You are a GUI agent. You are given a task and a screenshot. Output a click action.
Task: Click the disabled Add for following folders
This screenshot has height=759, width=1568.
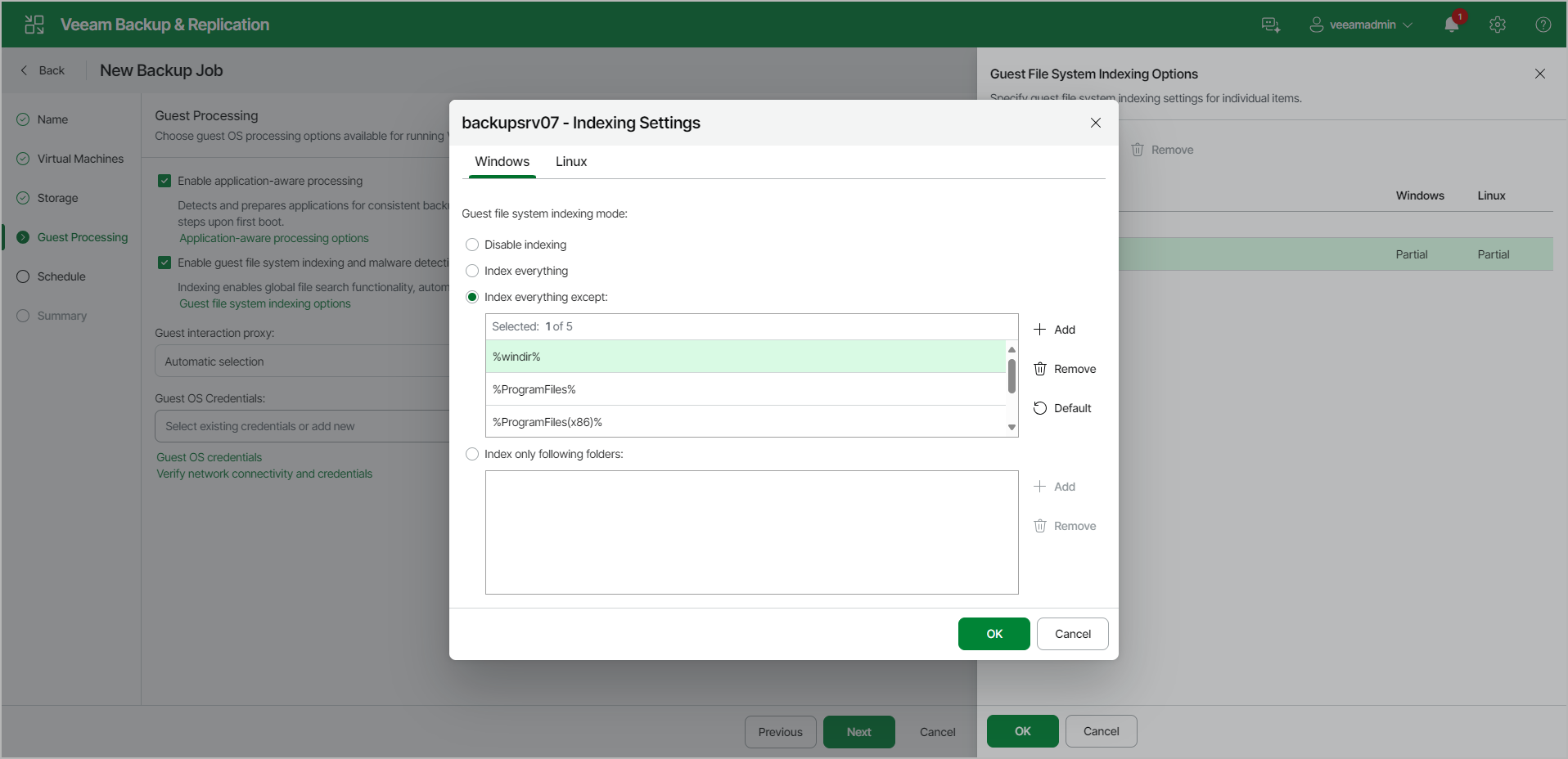click(1054, 487)
